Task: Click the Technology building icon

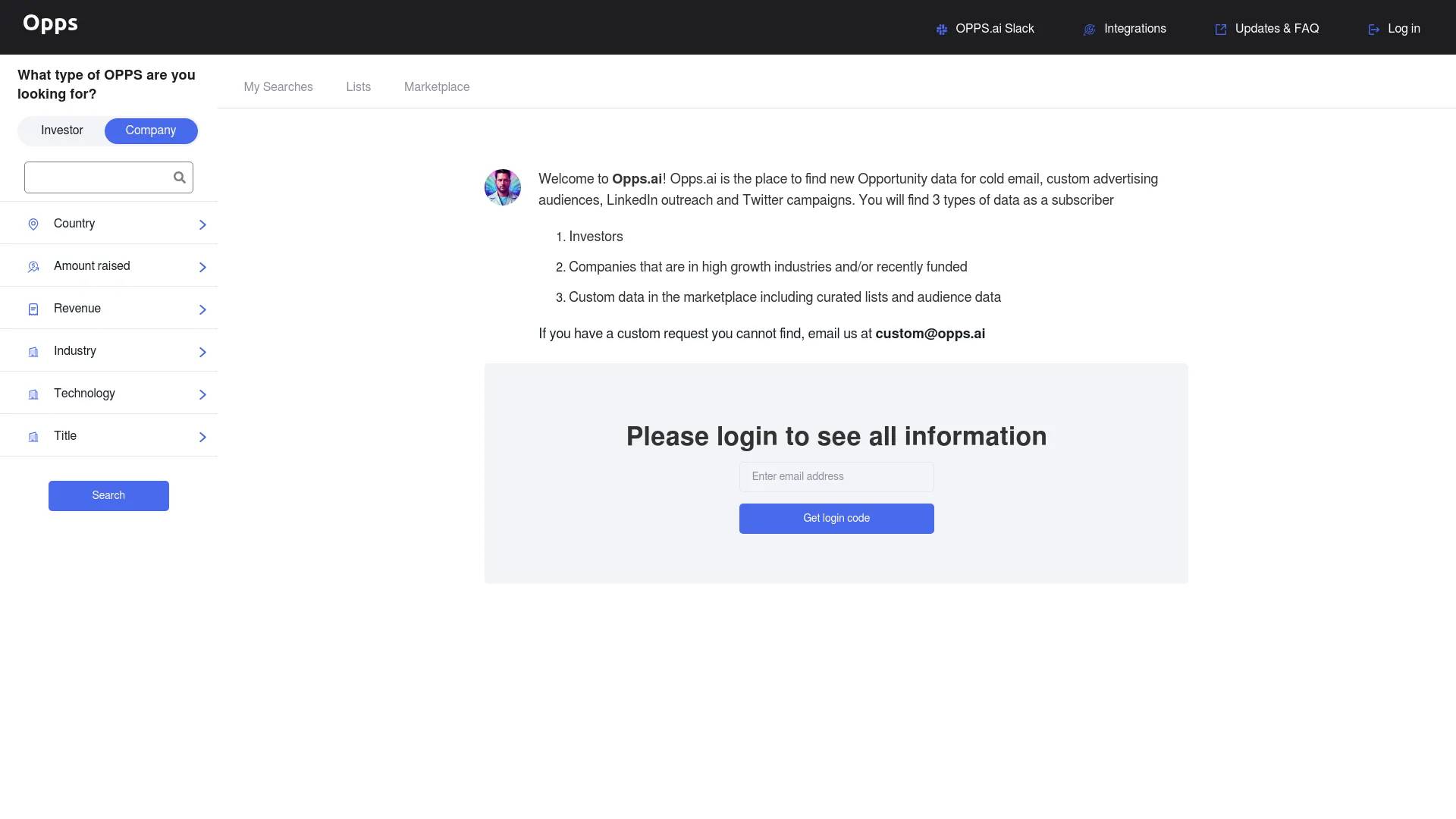Action: pyautogui.click(x=33, y=394)
